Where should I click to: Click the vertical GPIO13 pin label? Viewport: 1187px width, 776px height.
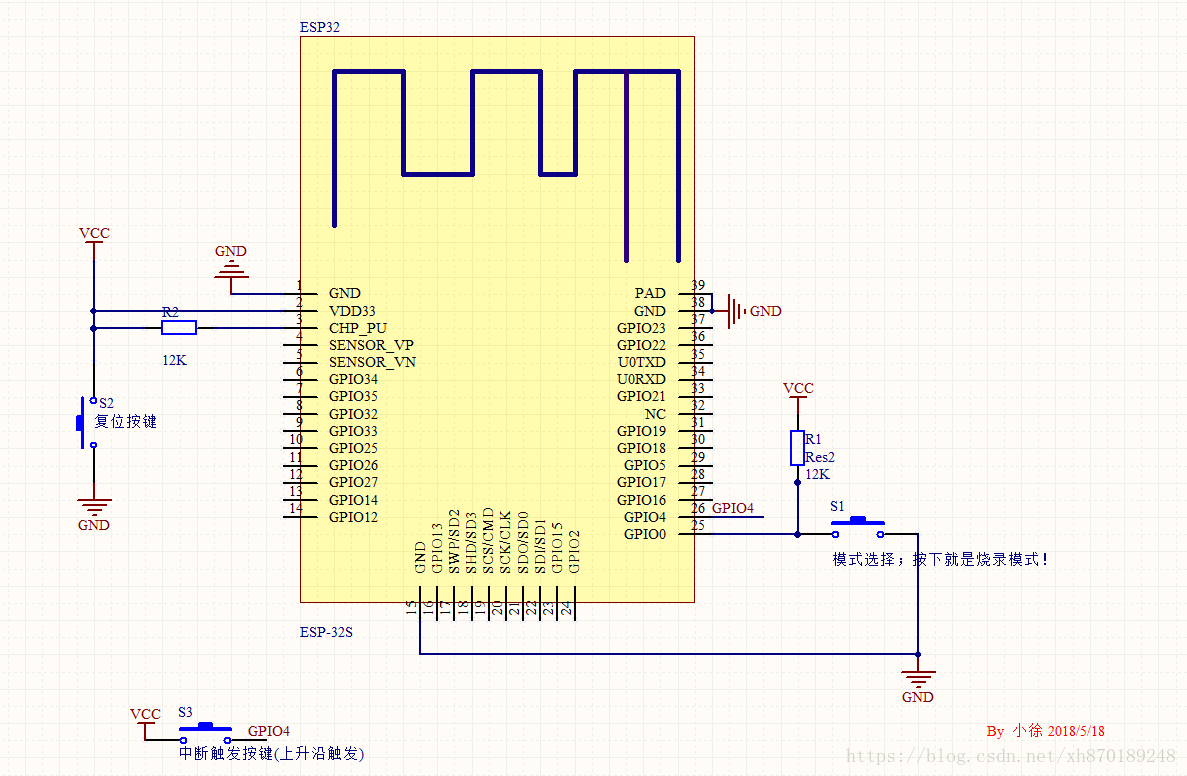click(437, 548)
